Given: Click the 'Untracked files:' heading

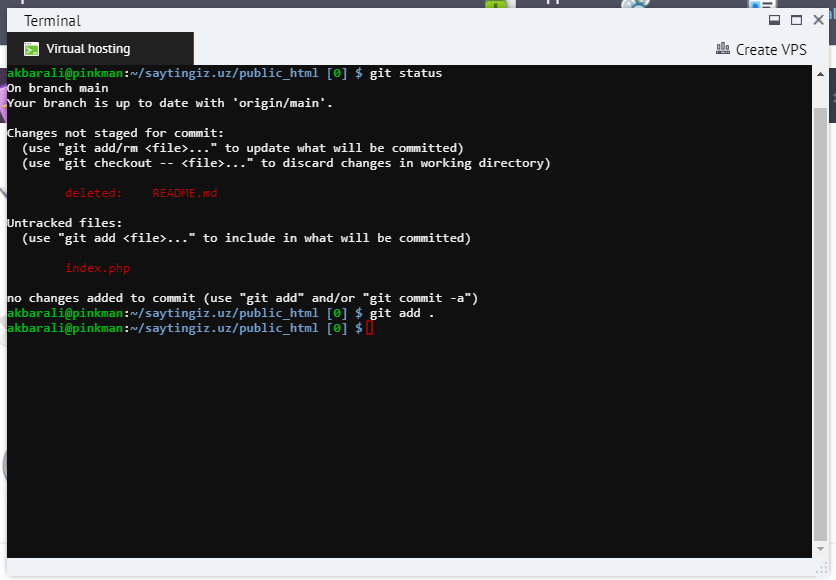Looking at the screenshot, I should [x=65, y=223].
